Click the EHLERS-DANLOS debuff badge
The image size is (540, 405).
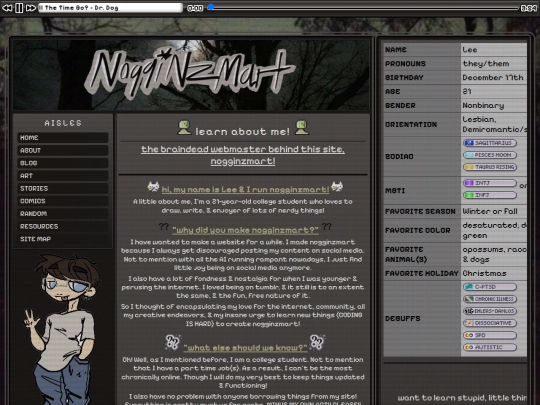(490, 311)
